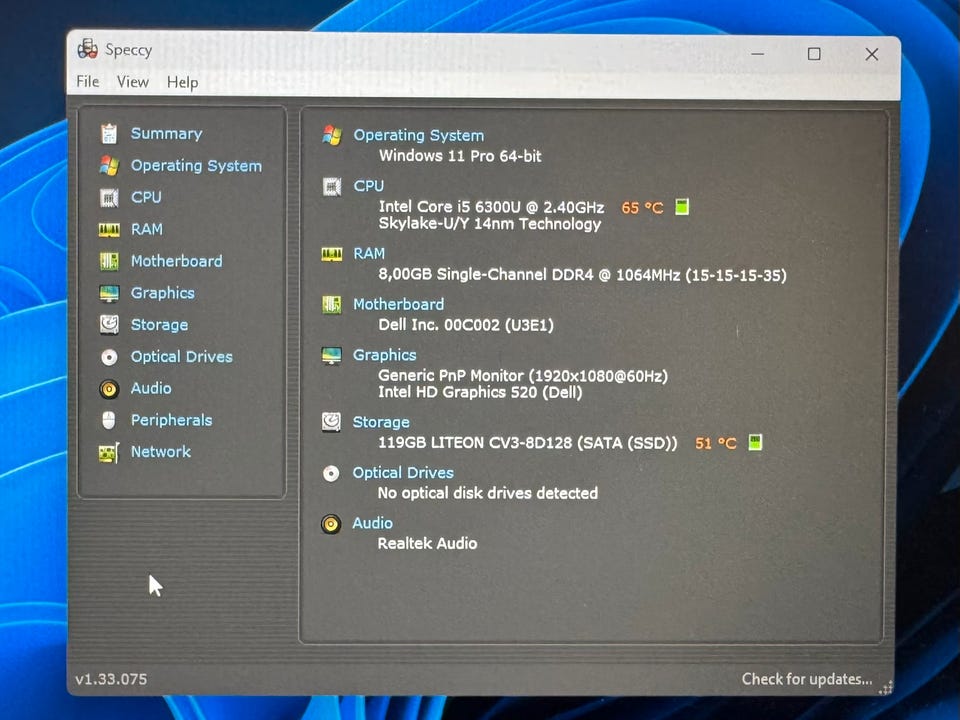Click version v1.33.075 in status bar
This screenshot has height=720, width=960.
(111, 680)
